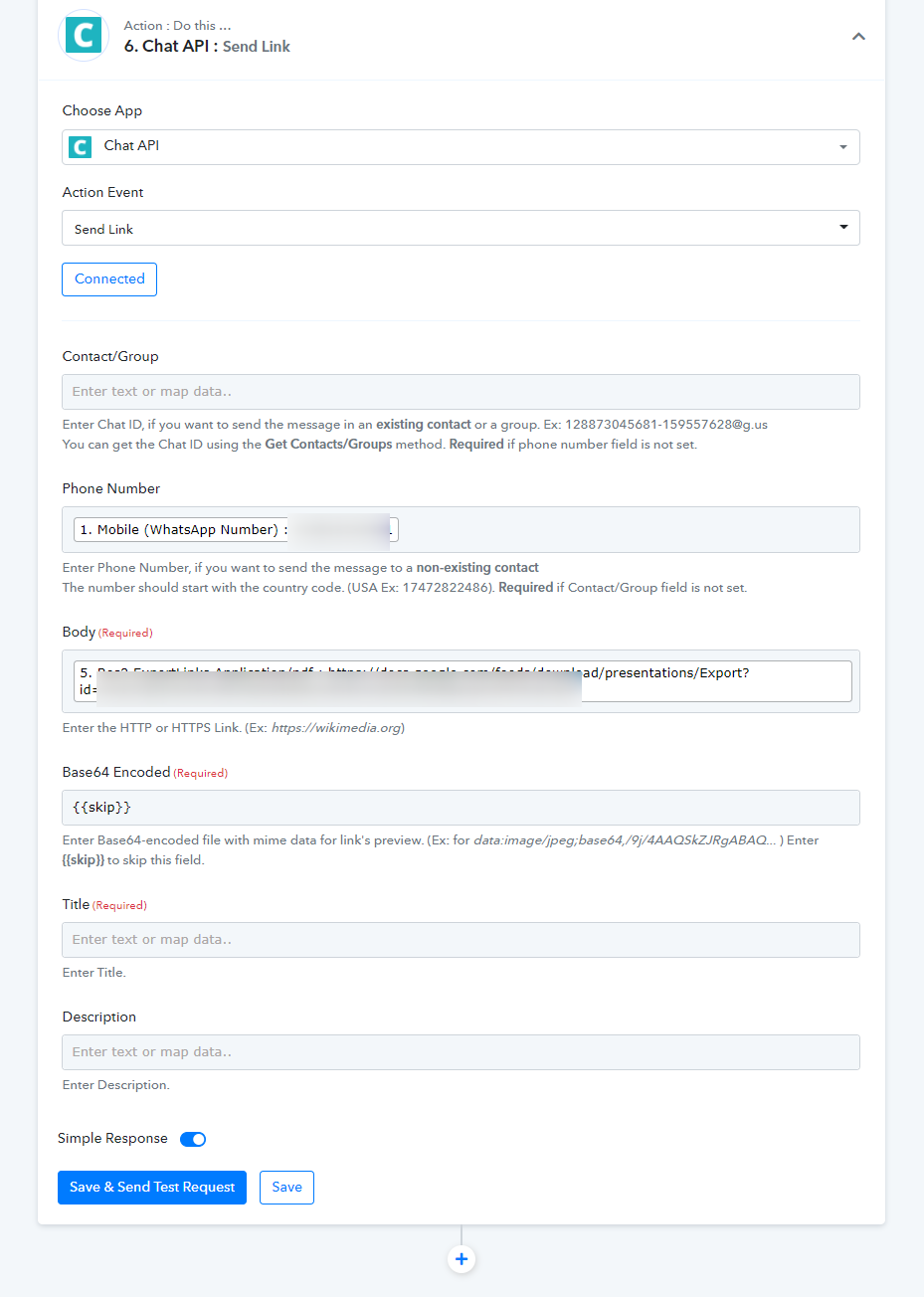924x1297 pixels.
Task: Click the 'Enter Title.' hint text
Action: pos(94,973)
